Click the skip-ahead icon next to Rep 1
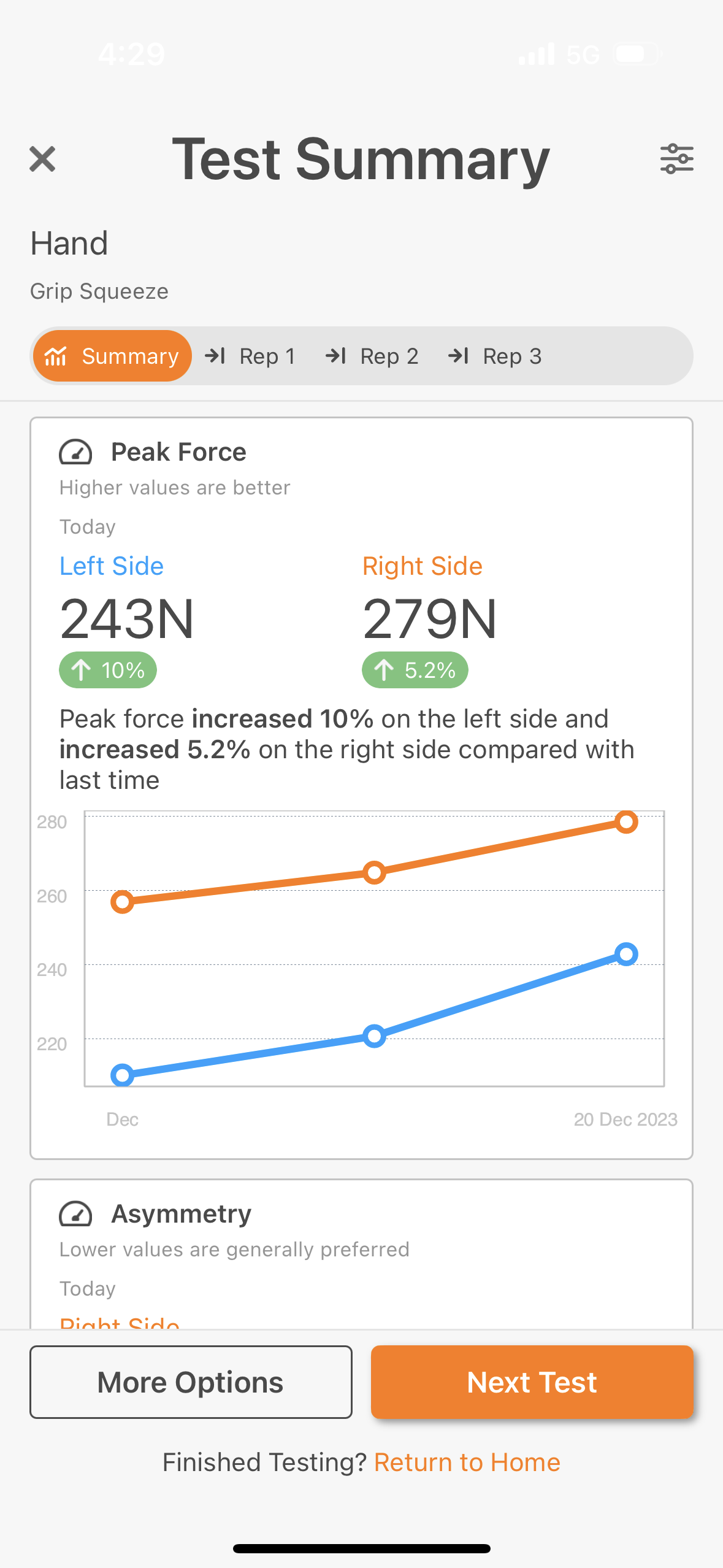Screen dimensions: 723x1568 coord(216,356)
